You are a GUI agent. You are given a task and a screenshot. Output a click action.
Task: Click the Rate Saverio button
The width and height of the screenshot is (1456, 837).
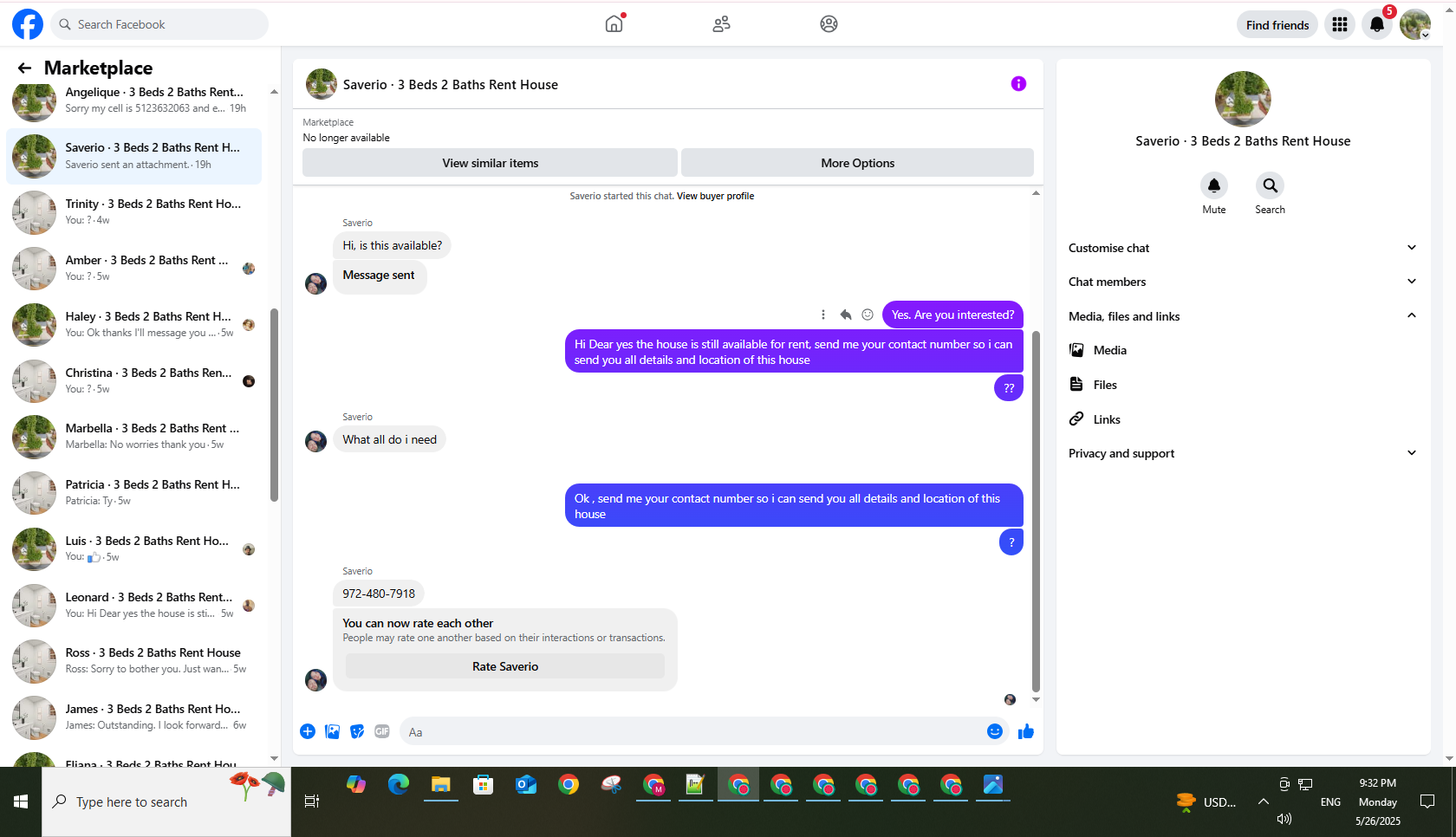[x=505, y=666]
